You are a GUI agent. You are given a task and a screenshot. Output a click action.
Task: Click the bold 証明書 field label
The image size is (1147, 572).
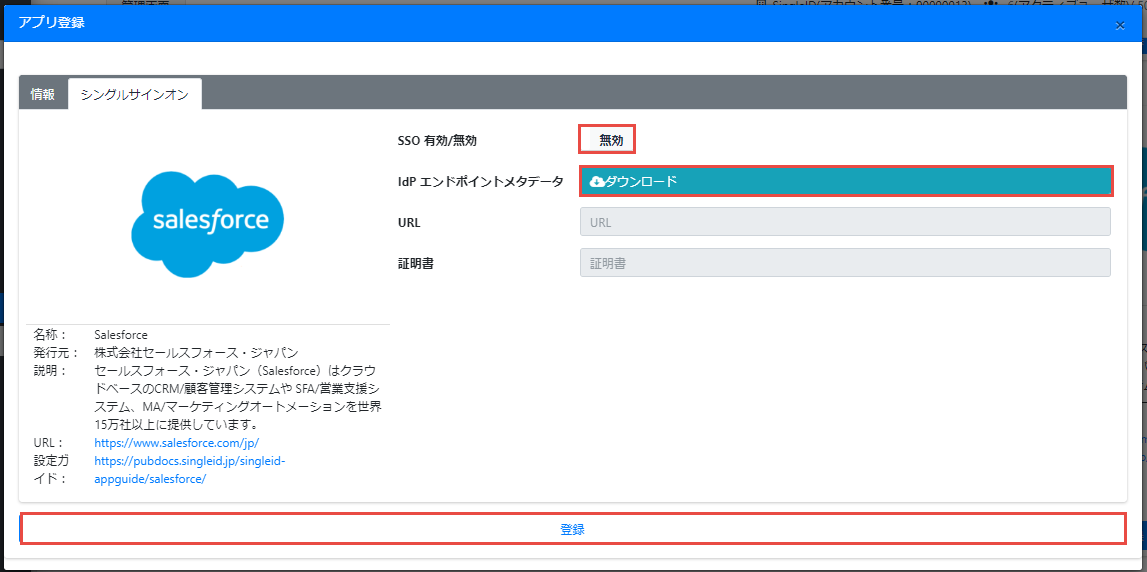[415, 264]
